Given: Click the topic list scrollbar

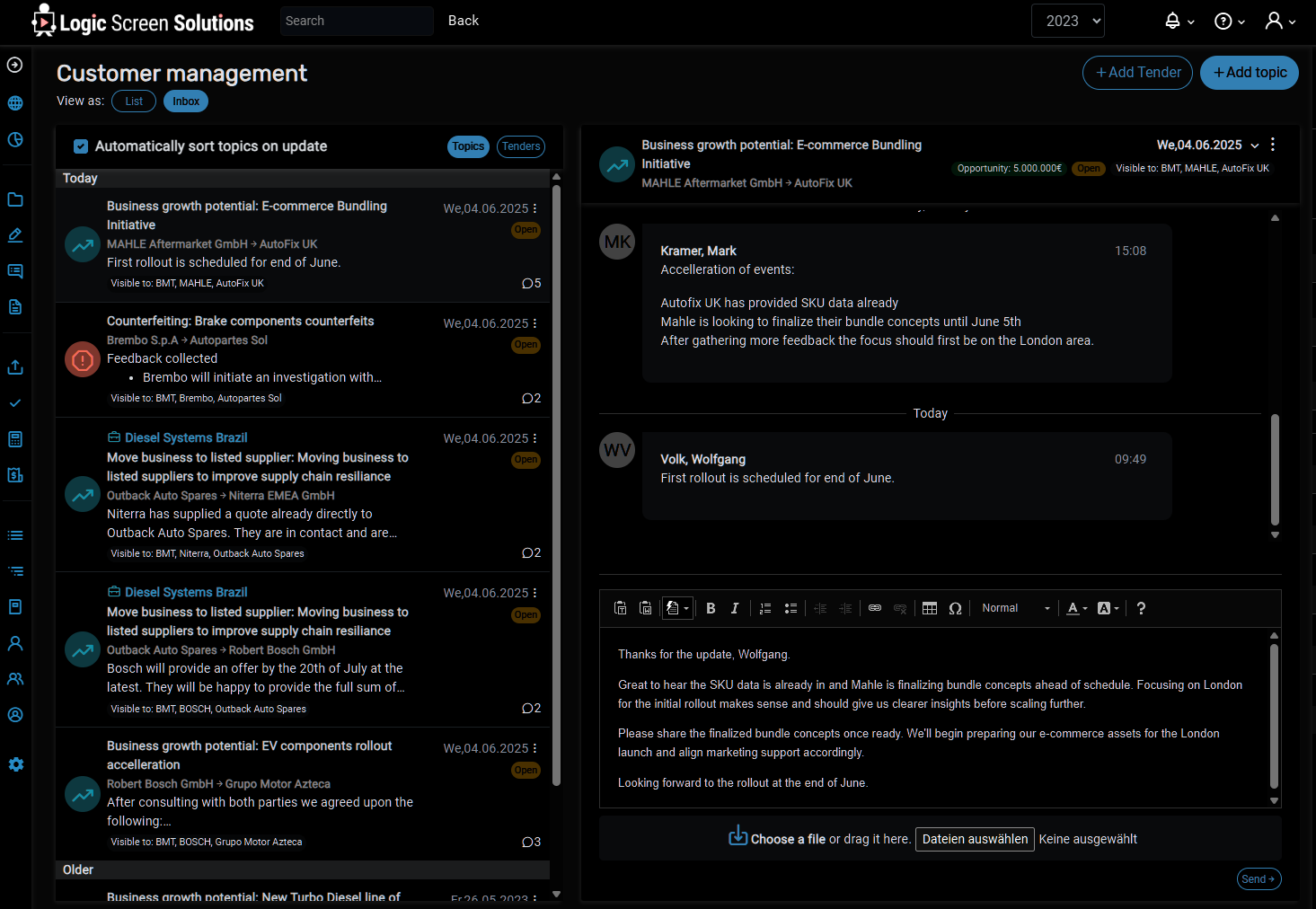Looking at the screenshot, I should (556, 485).
